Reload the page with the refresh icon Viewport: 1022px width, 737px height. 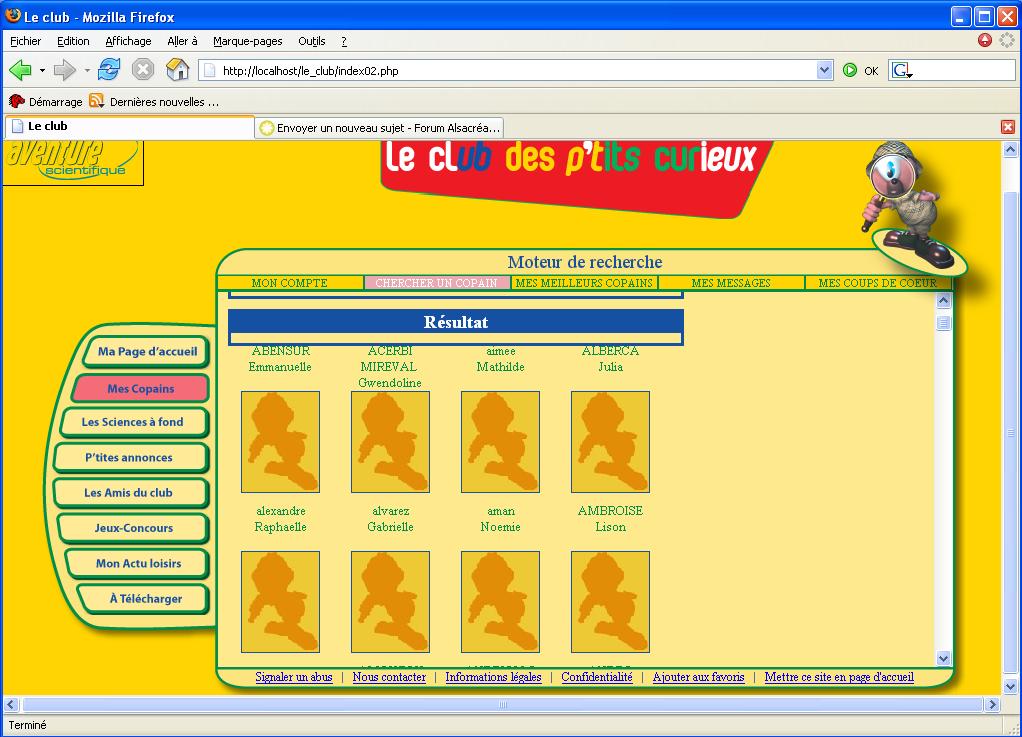[109, 70]
